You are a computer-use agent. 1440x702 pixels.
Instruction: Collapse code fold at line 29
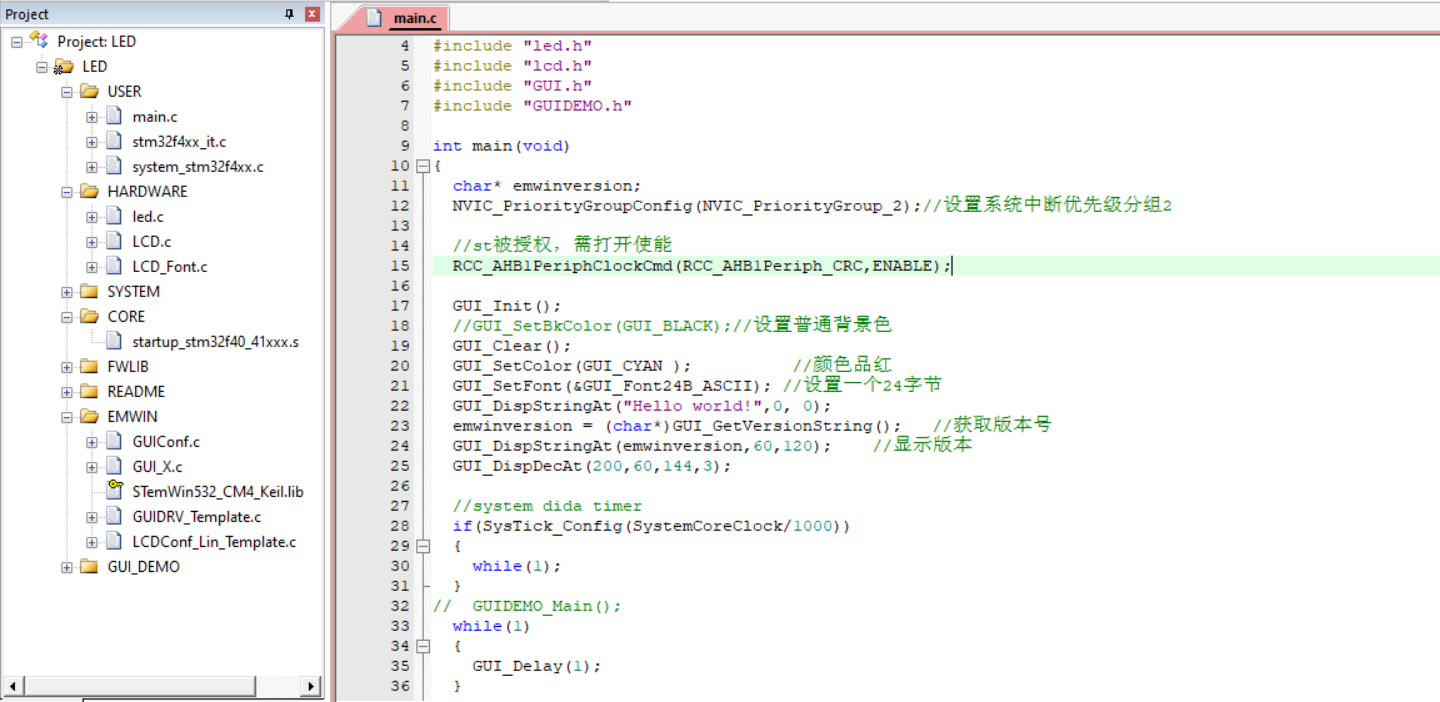coord(422,546)
